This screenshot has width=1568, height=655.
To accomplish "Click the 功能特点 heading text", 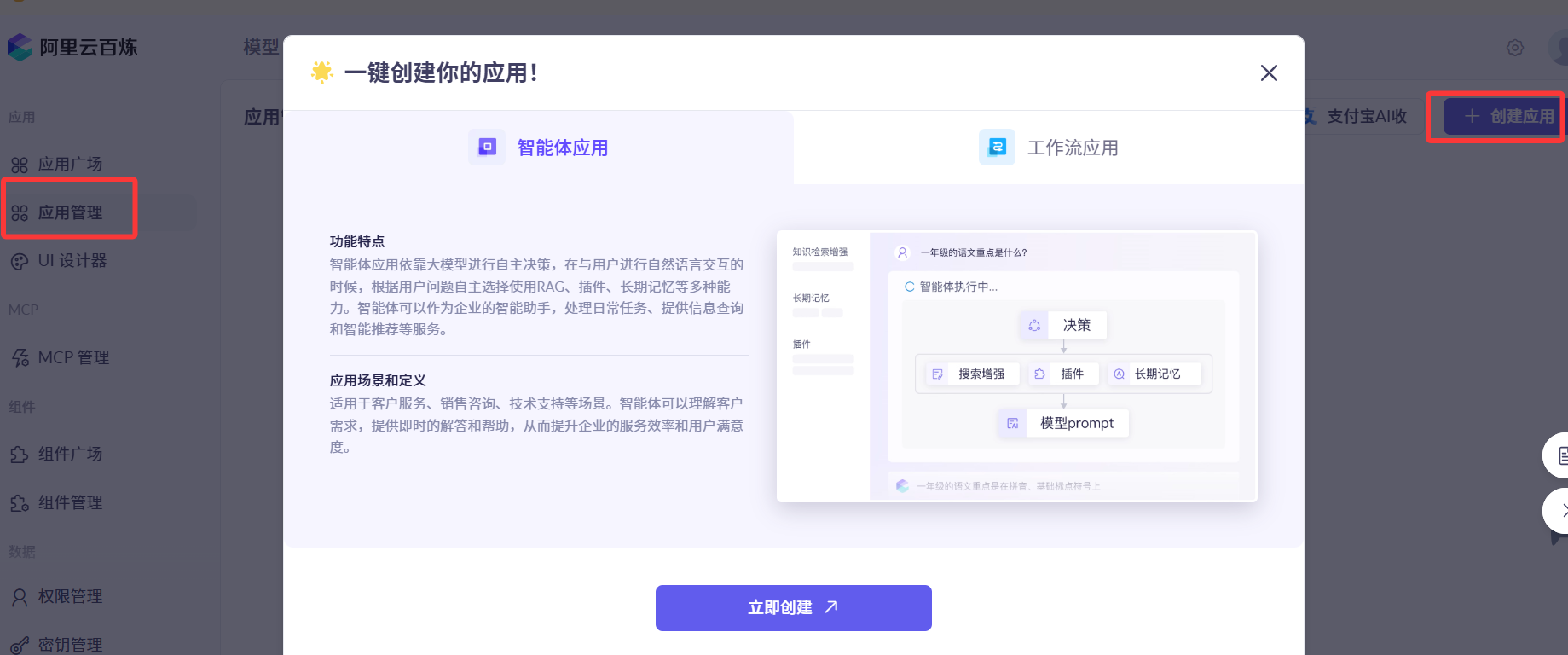I will [x=357, y=241].
